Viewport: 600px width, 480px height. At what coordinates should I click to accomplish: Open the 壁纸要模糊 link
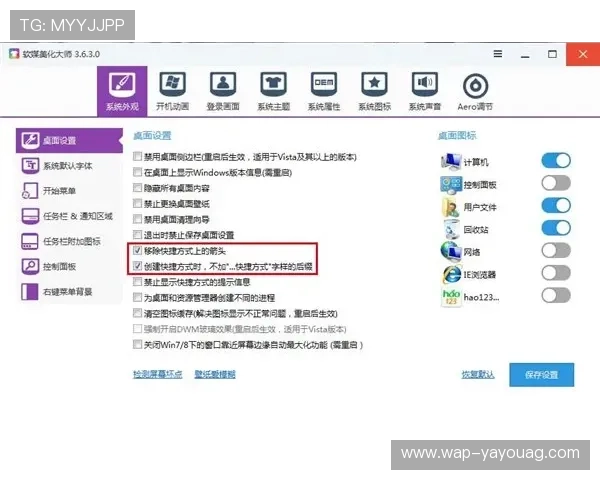click(215, 374)
